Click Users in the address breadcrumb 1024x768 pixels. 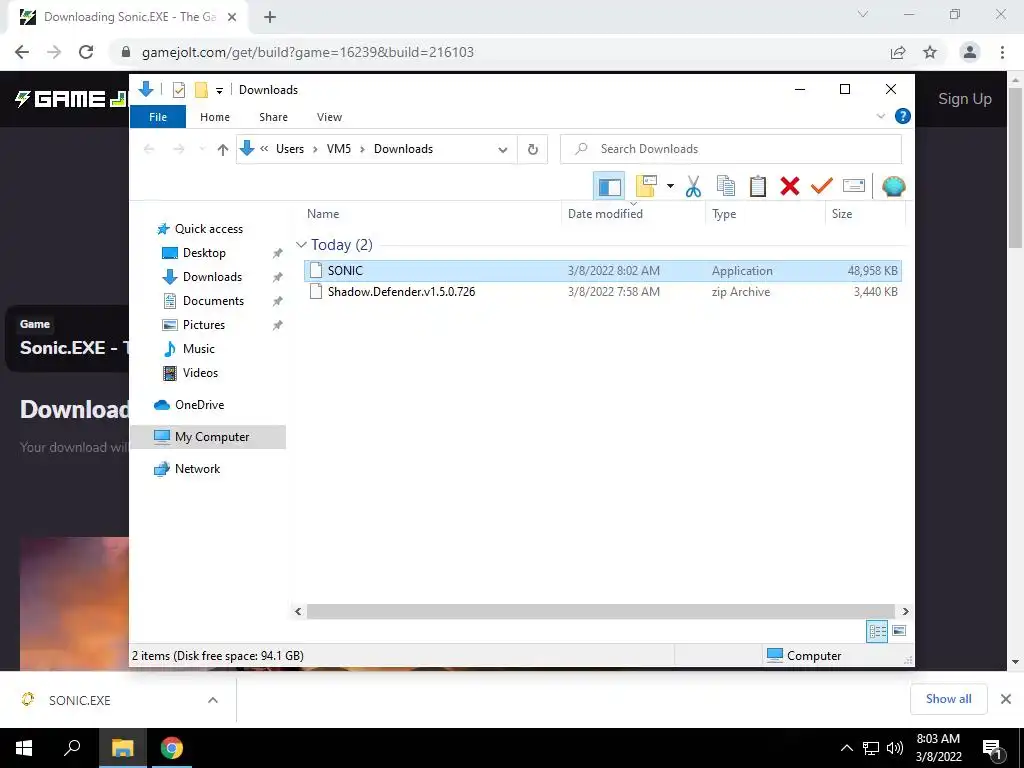point(289,149)
